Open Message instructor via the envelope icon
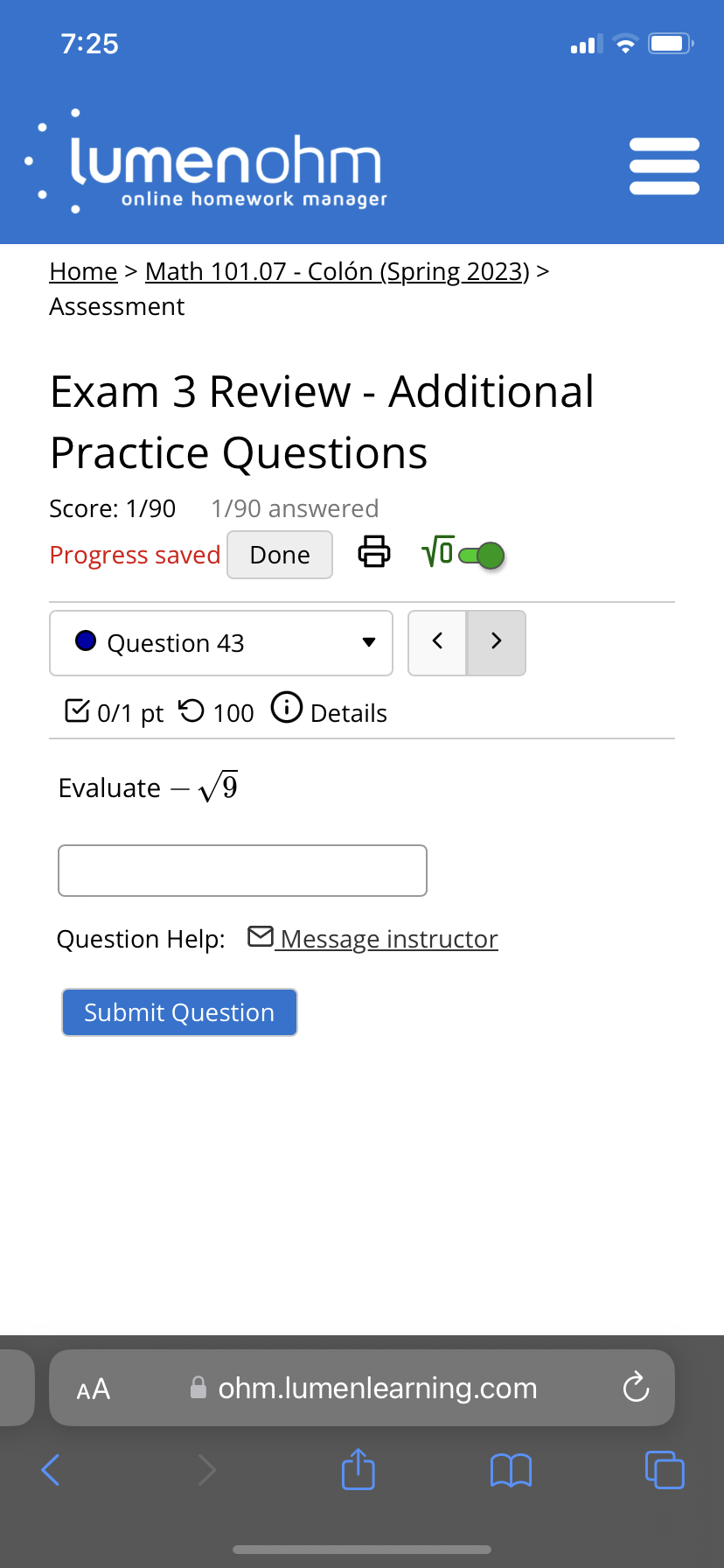 (x=260, y=936)
